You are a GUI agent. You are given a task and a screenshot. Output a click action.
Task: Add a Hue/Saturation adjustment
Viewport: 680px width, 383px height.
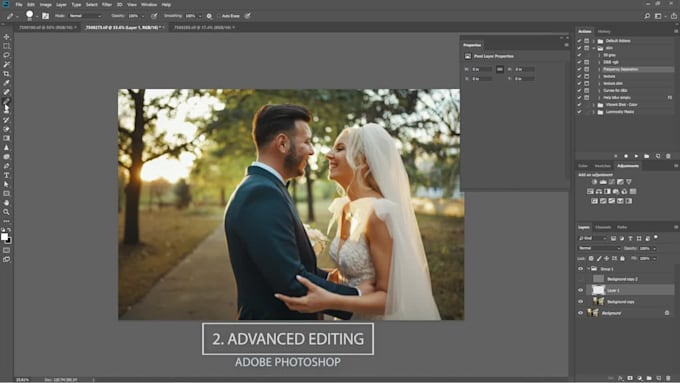pyautogui.click(x=590, y=191)
